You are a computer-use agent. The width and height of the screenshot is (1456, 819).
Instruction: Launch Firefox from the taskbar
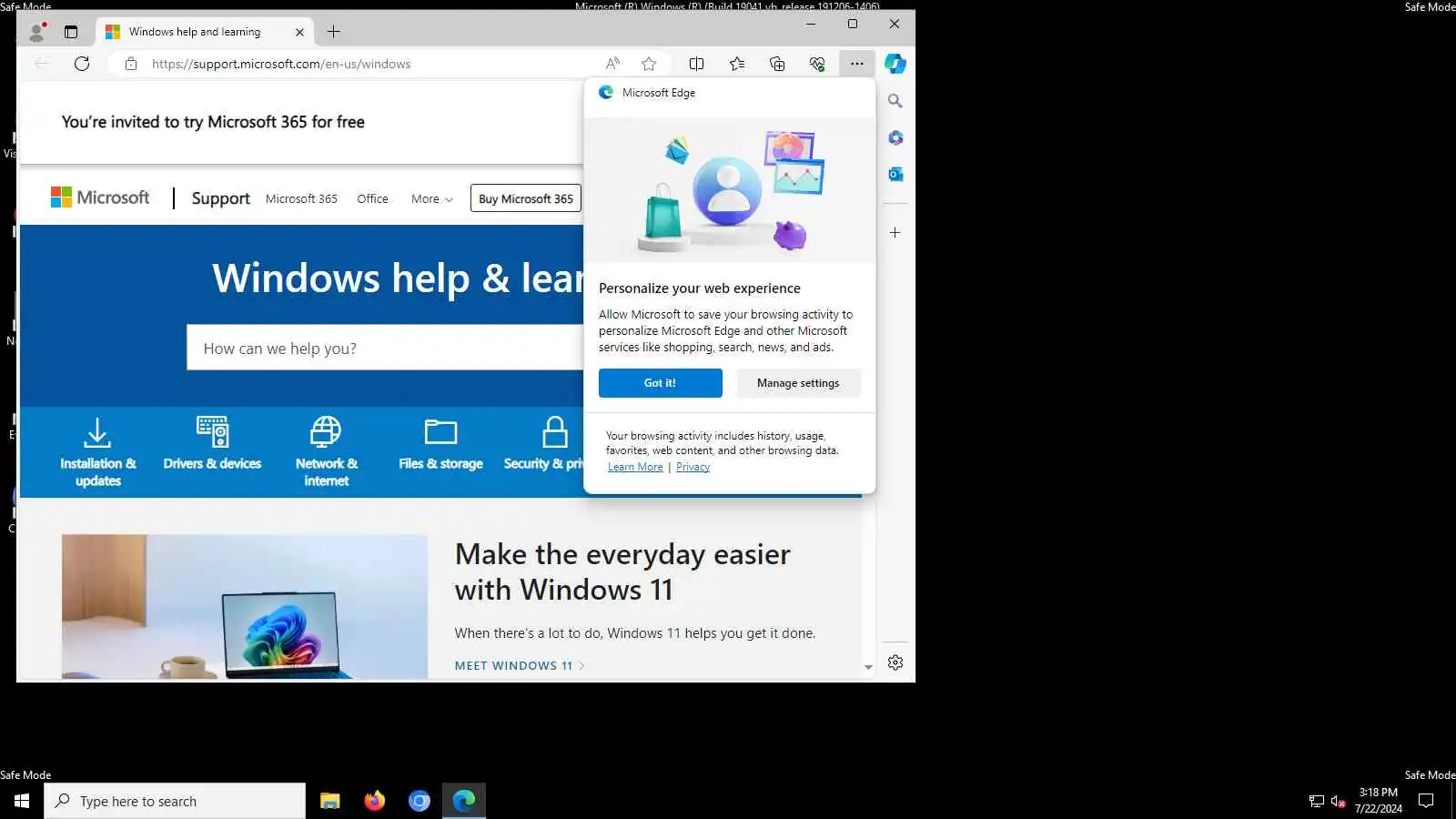pos(375,801)
